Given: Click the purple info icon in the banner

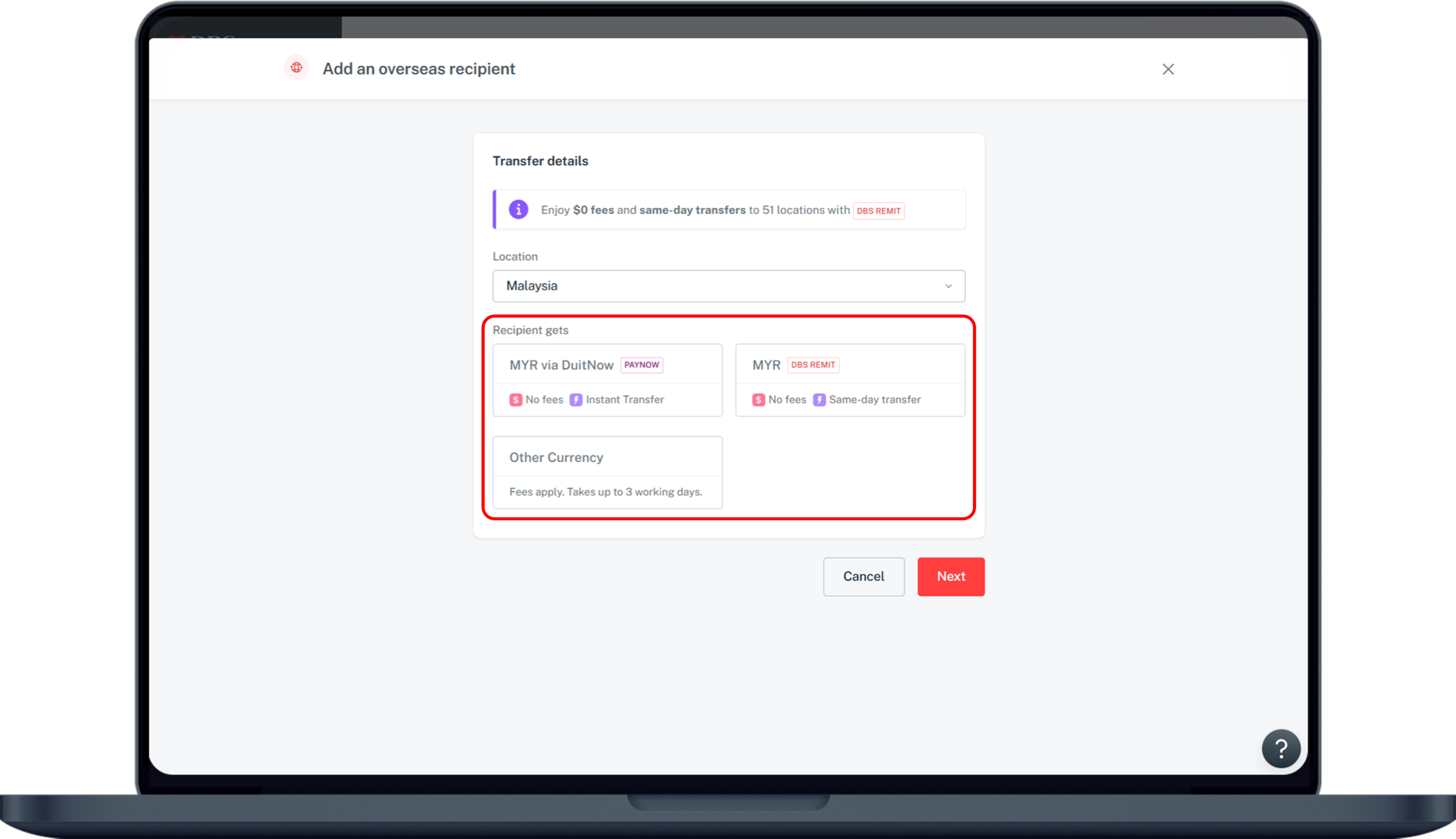Looking at the screenshot, I should 517,209.
